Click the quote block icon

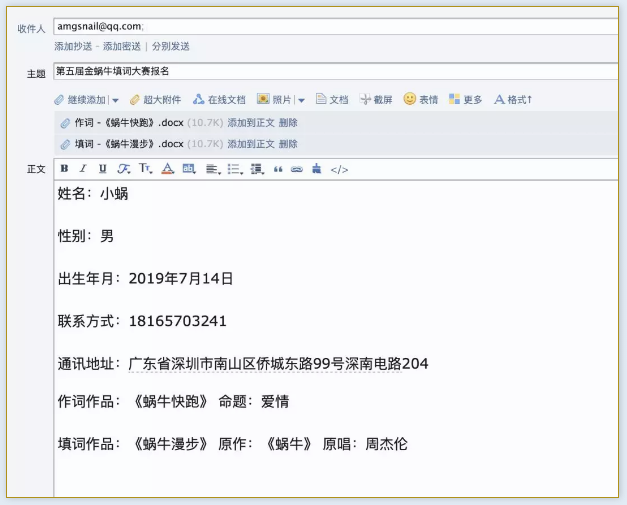pyautogui.click(x=278, y=169)
